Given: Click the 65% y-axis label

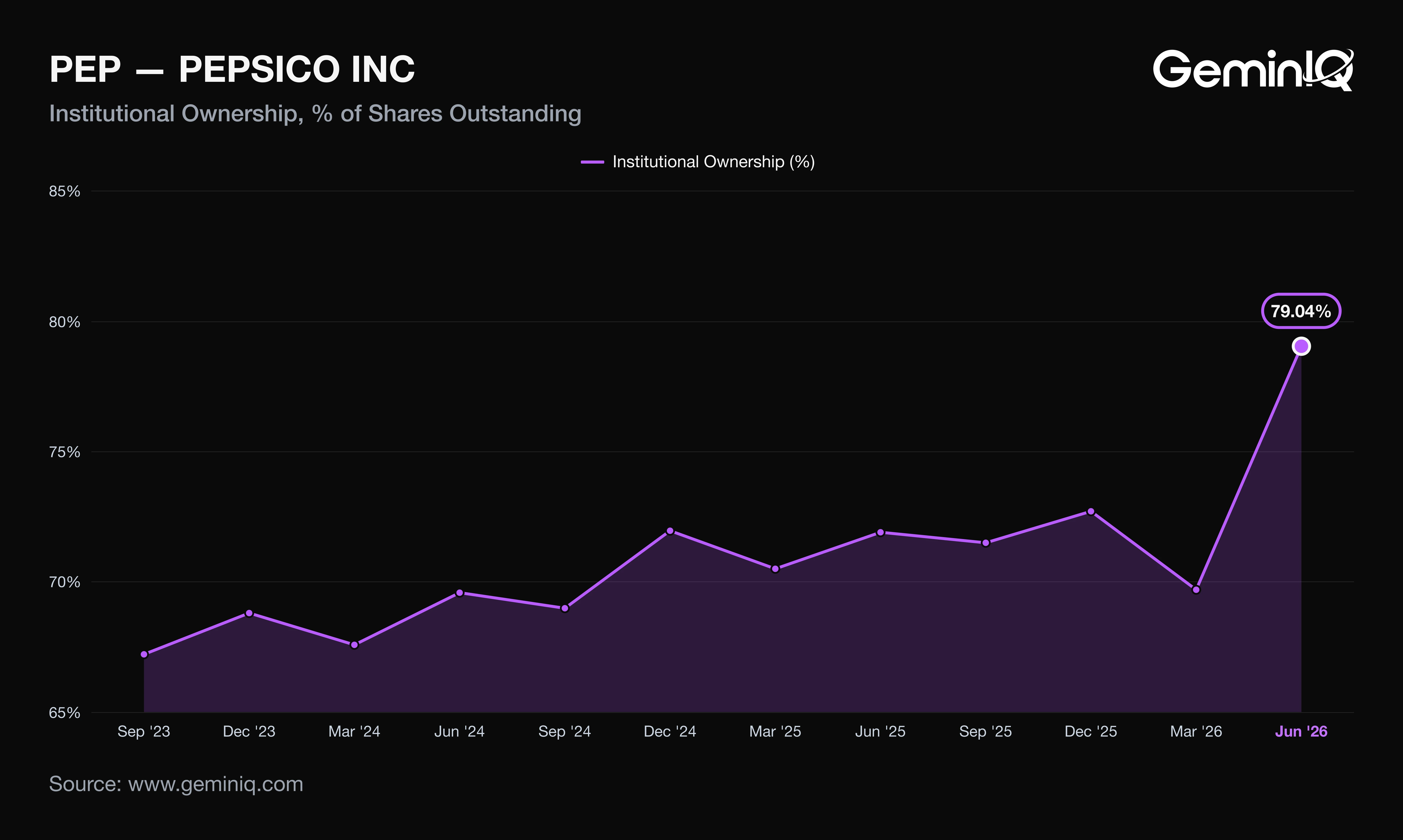Looking at the screenshot, I should pos(65,713).
